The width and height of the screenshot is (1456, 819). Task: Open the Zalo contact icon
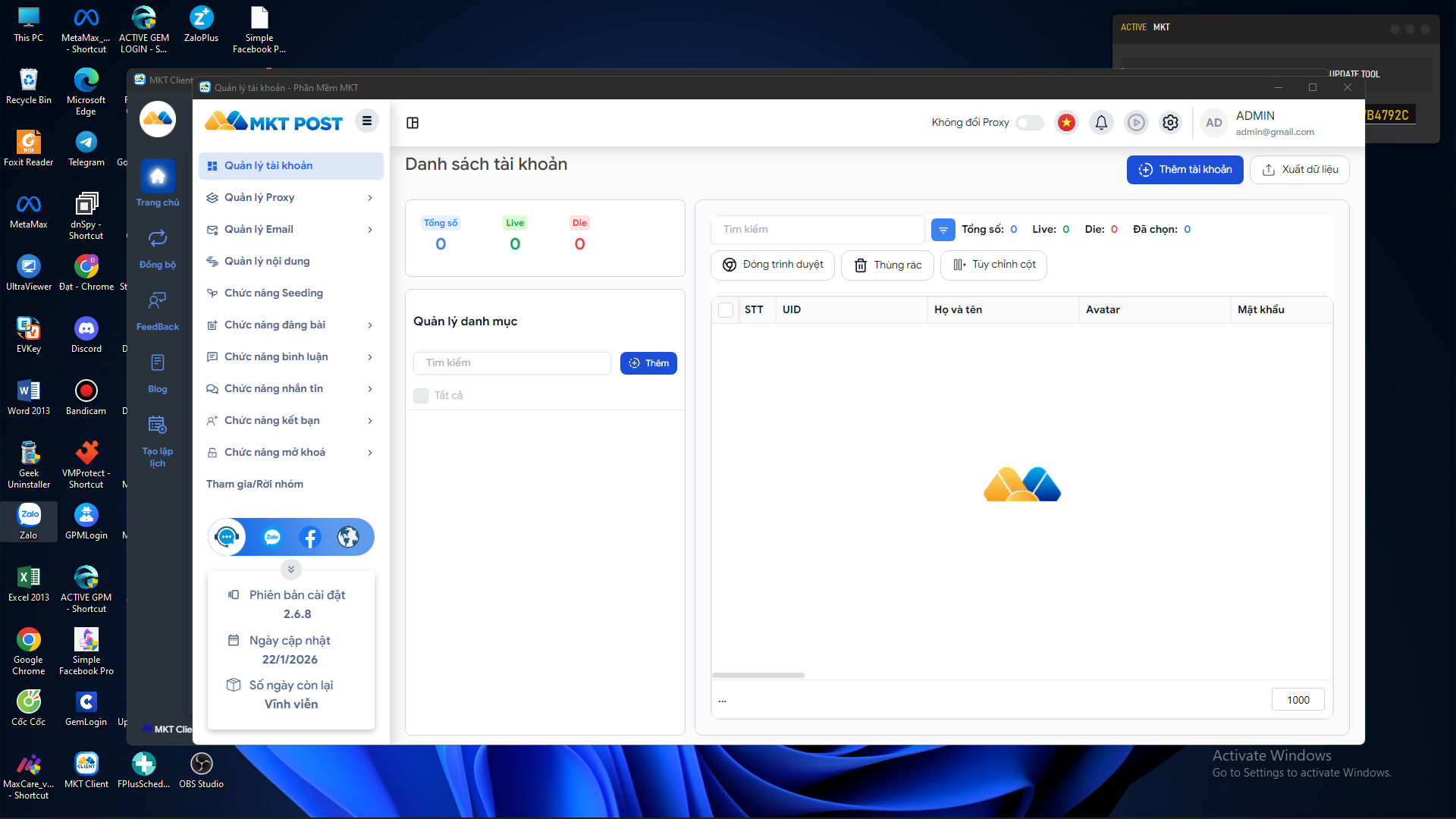coord(272,537)
